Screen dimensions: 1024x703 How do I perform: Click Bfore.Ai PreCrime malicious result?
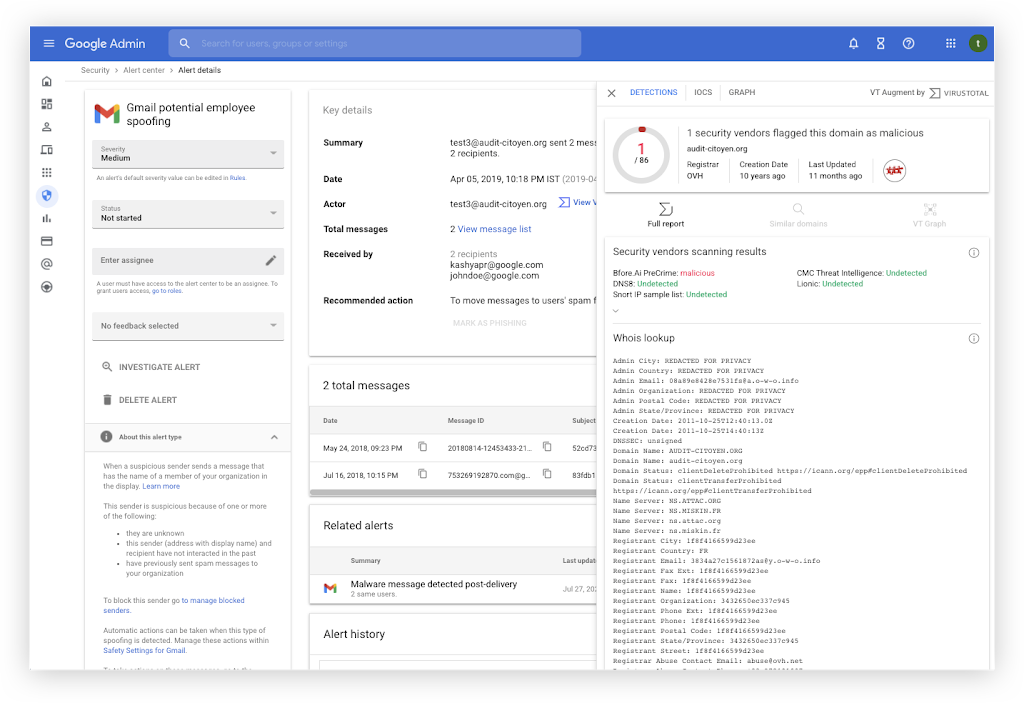click(664, 273)
